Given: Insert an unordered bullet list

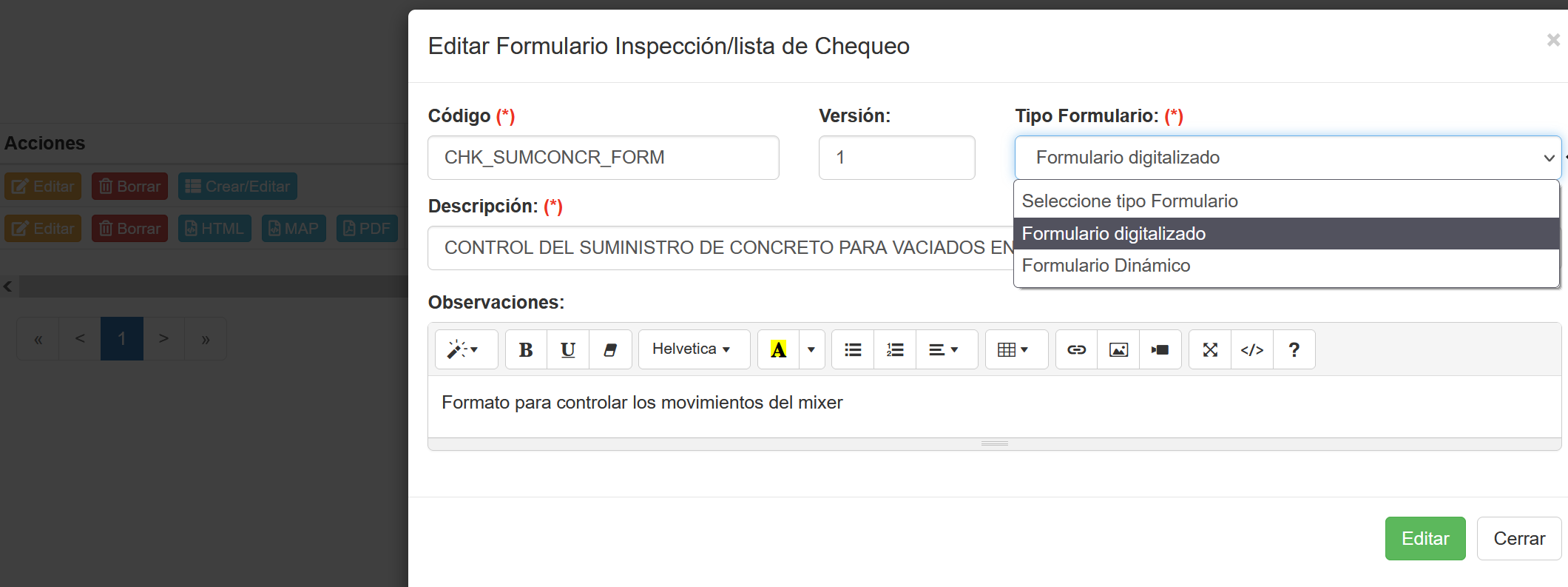Looking at the screenshot, I should click(x=853, y=349).
